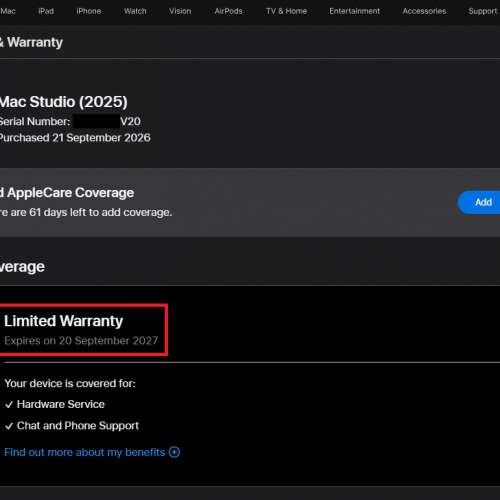Open the Mac menu item

tap(7, 11)
